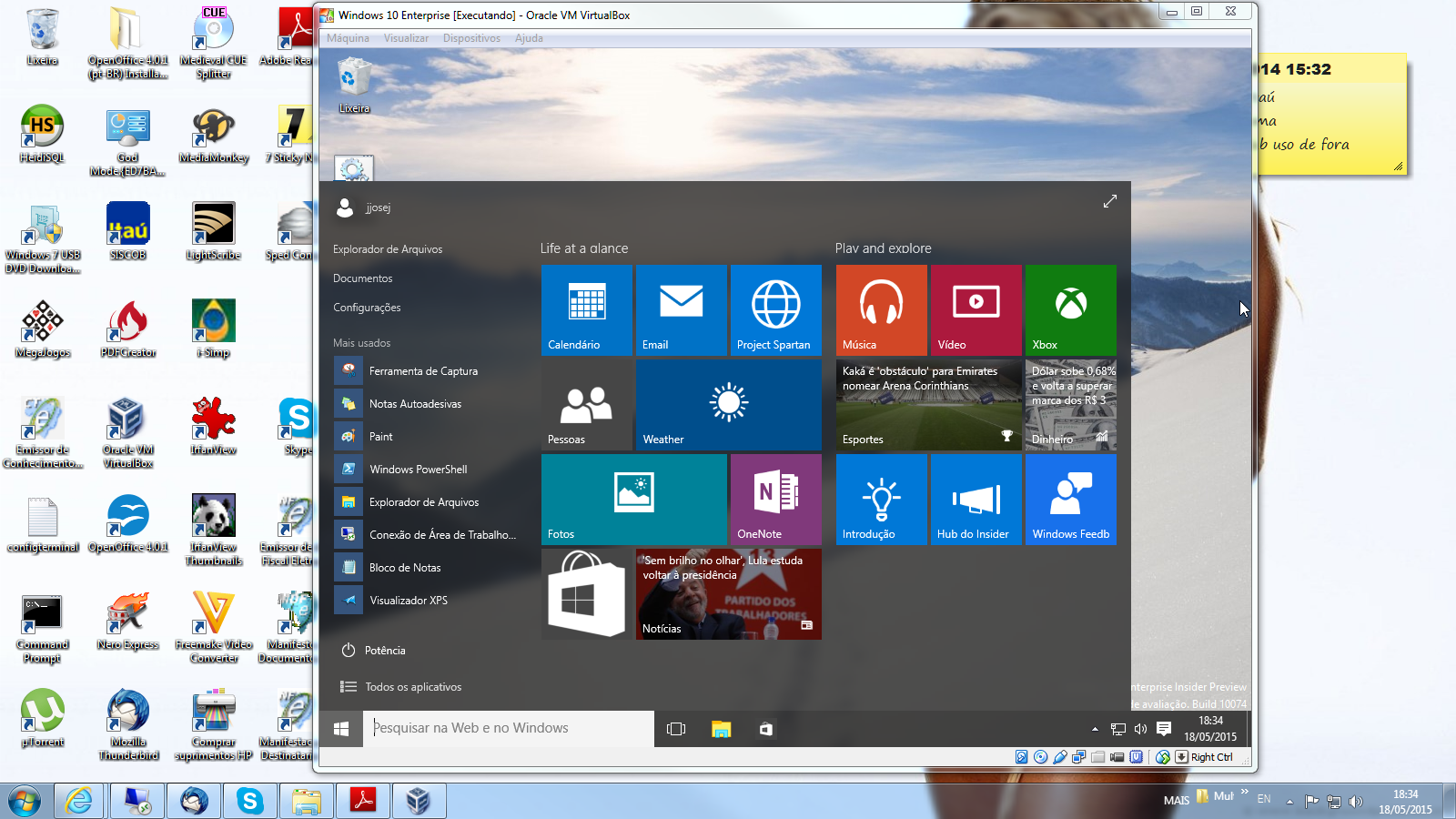Open the Máquina menu
The width and height of the screenshot is (1456, 819).
click(x=348, y=38)
